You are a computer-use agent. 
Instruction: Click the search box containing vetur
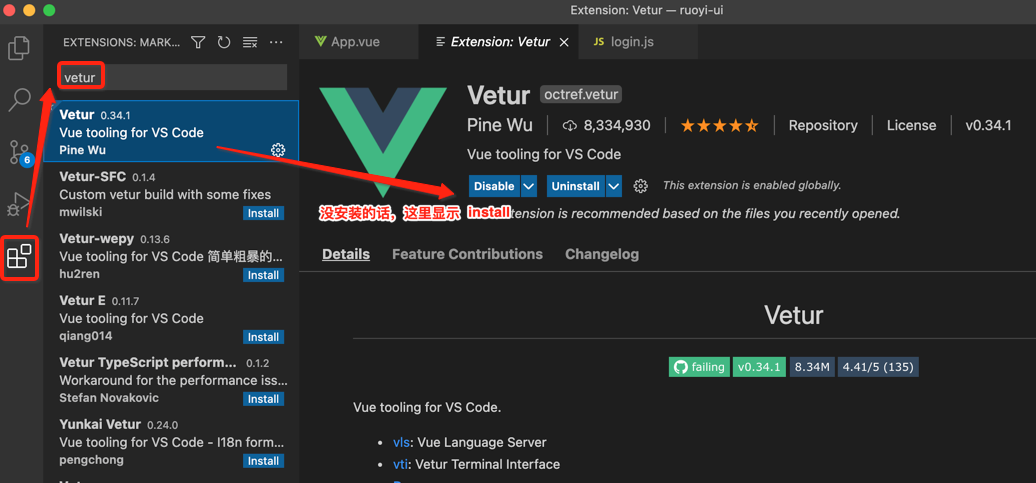173,77
